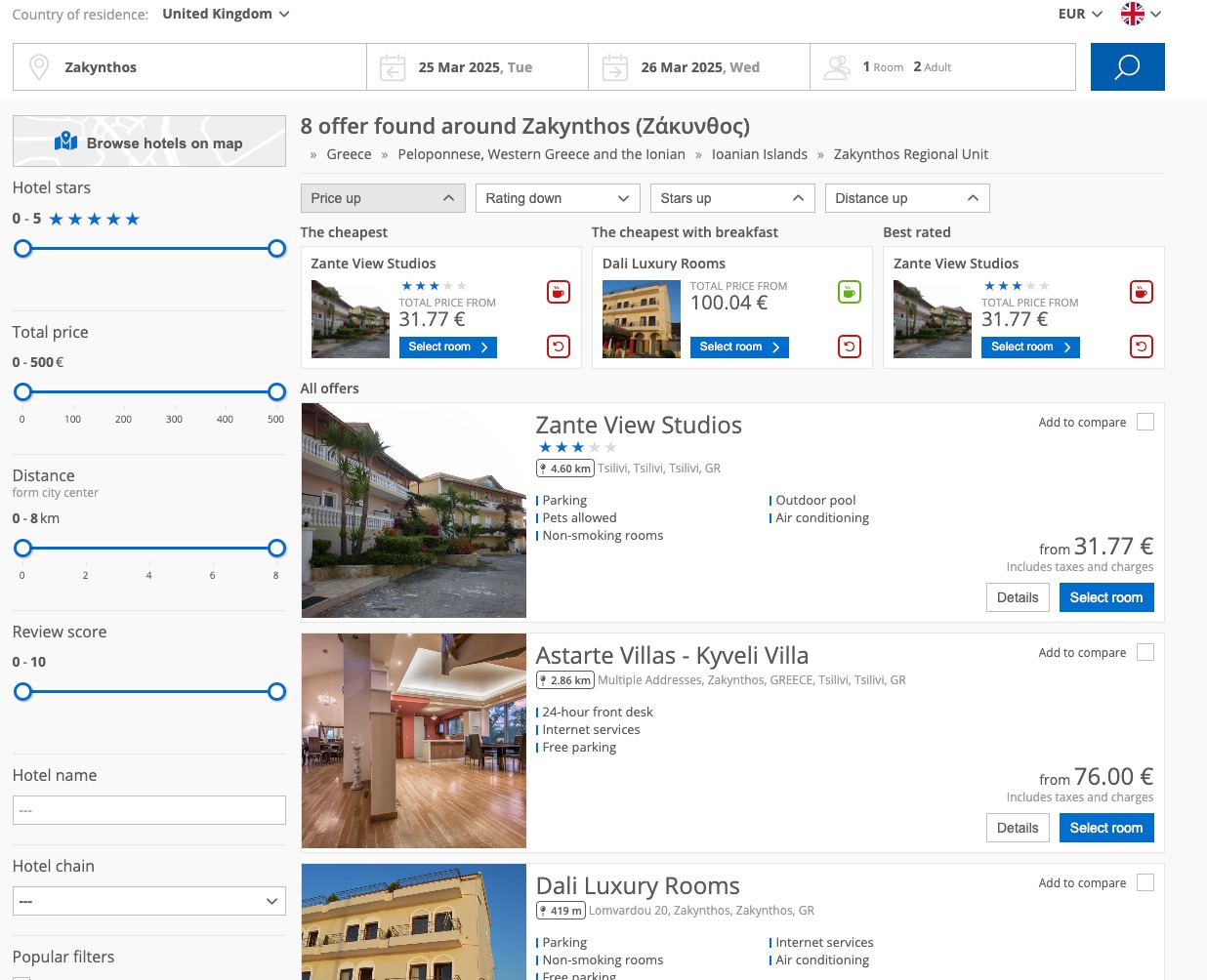This screenshot has width=1207, height=980.
Task: Click the map icon in Browse hotels
Action: tap(66, 142)
